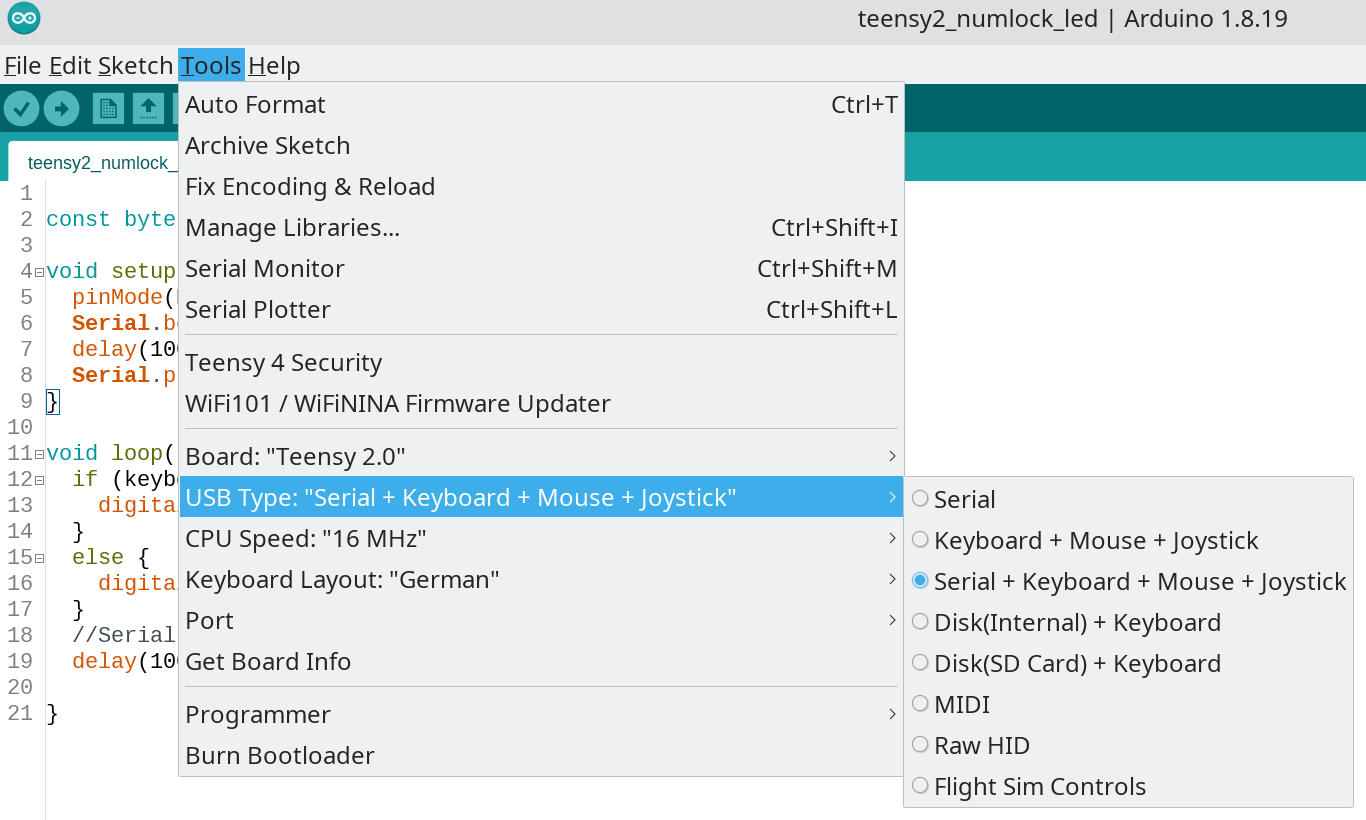Open the File menu
This screenshot has width=1366, height=820.
click(x=23, y=65)
